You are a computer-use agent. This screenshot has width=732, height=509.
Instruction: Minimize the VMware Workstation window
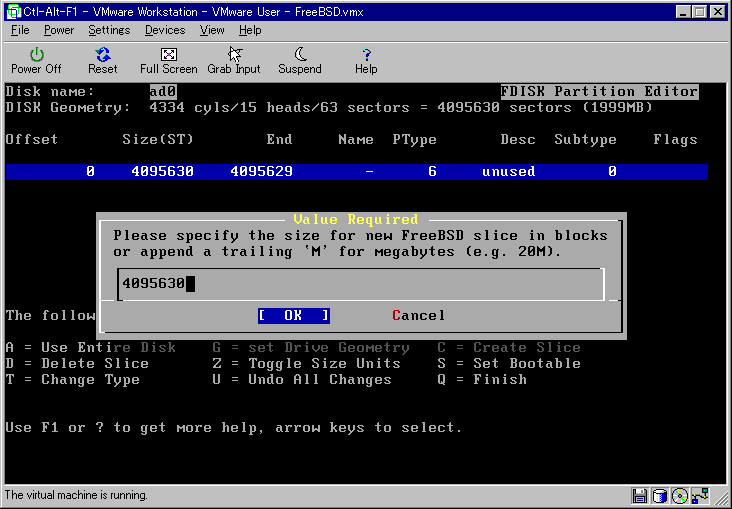pyautogui.click(x=683, y=12)
